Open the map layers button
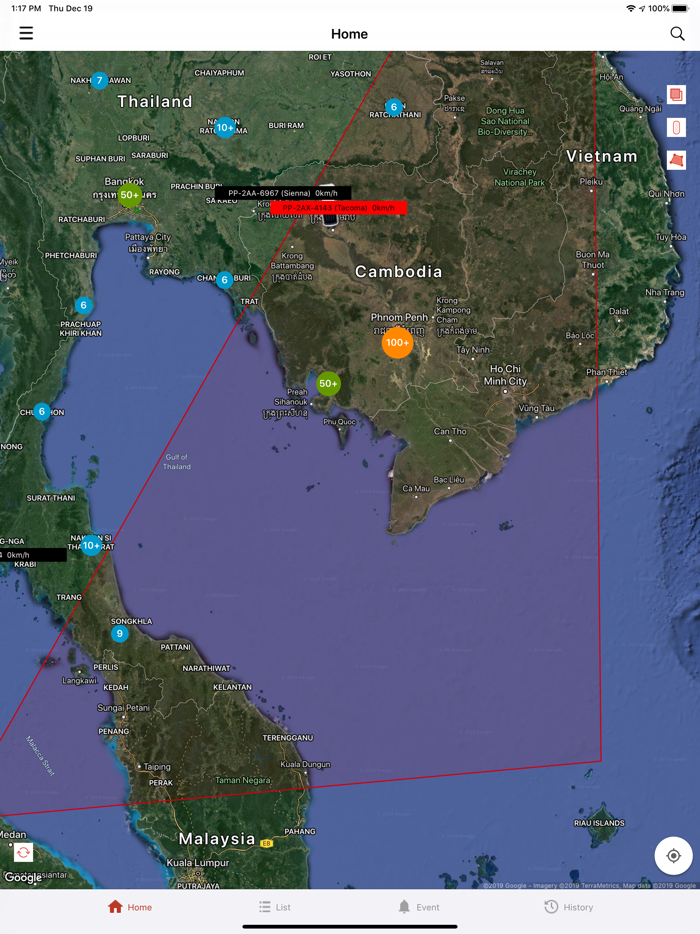The image size is (700, 934). pyautogui.click(x=676, y=95)
